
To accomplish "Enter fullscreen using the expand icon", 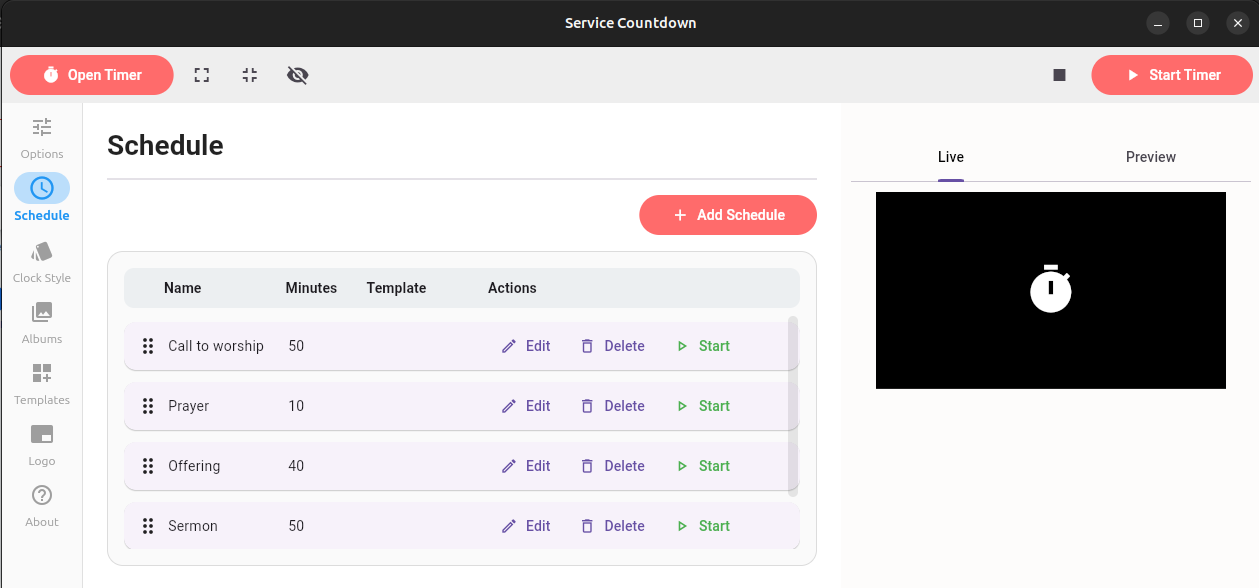I will coord(202,75).
